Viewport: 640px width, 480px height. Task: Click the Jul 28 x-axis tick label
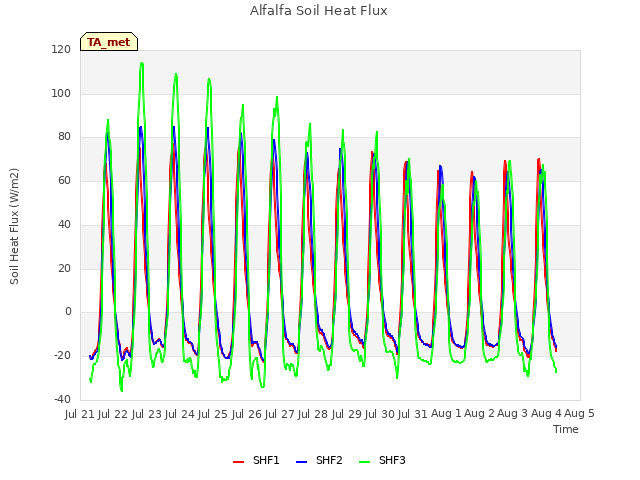click(313, 414)
